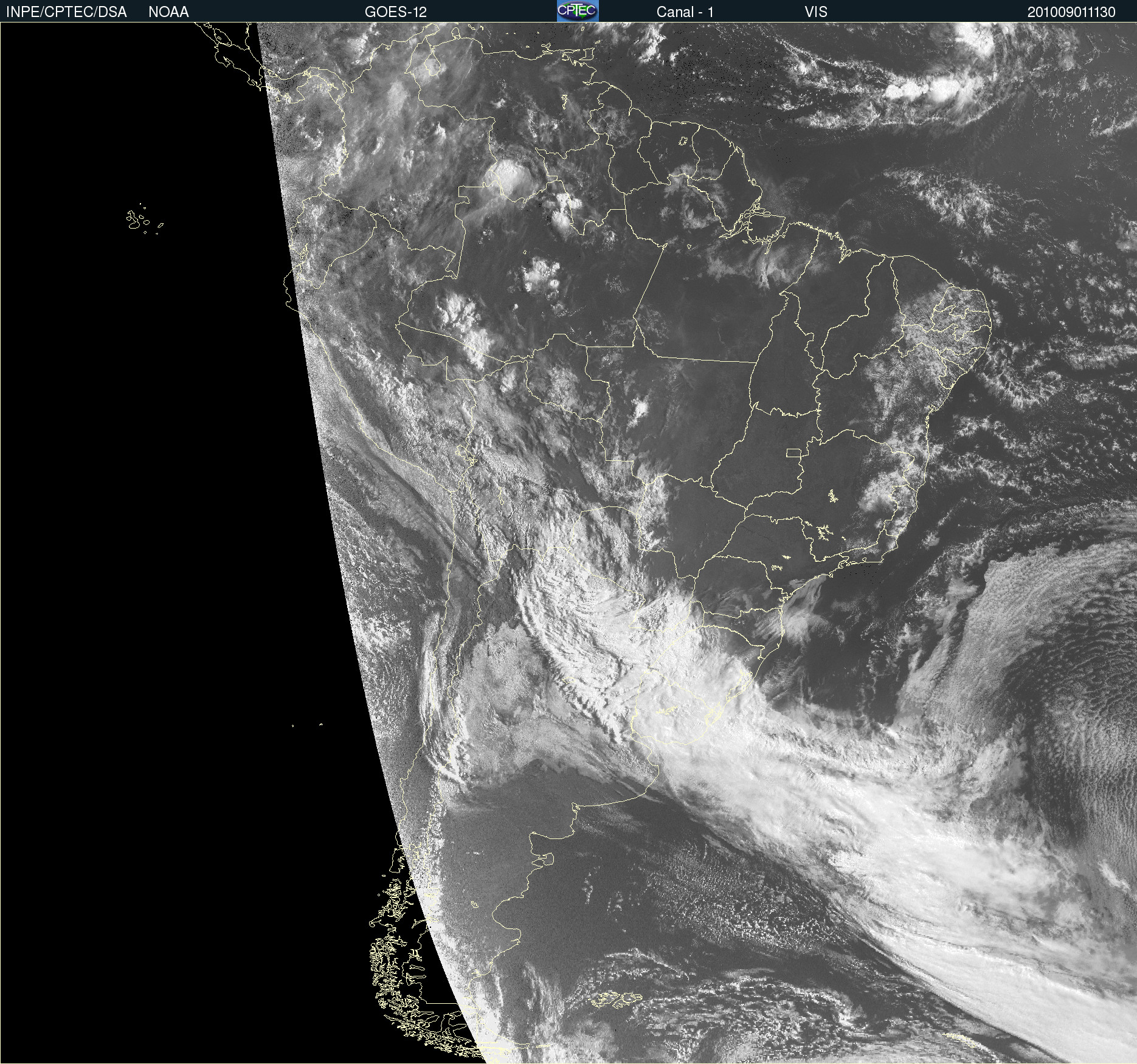Click the 201009011130 timestamp

point(1071,12)
